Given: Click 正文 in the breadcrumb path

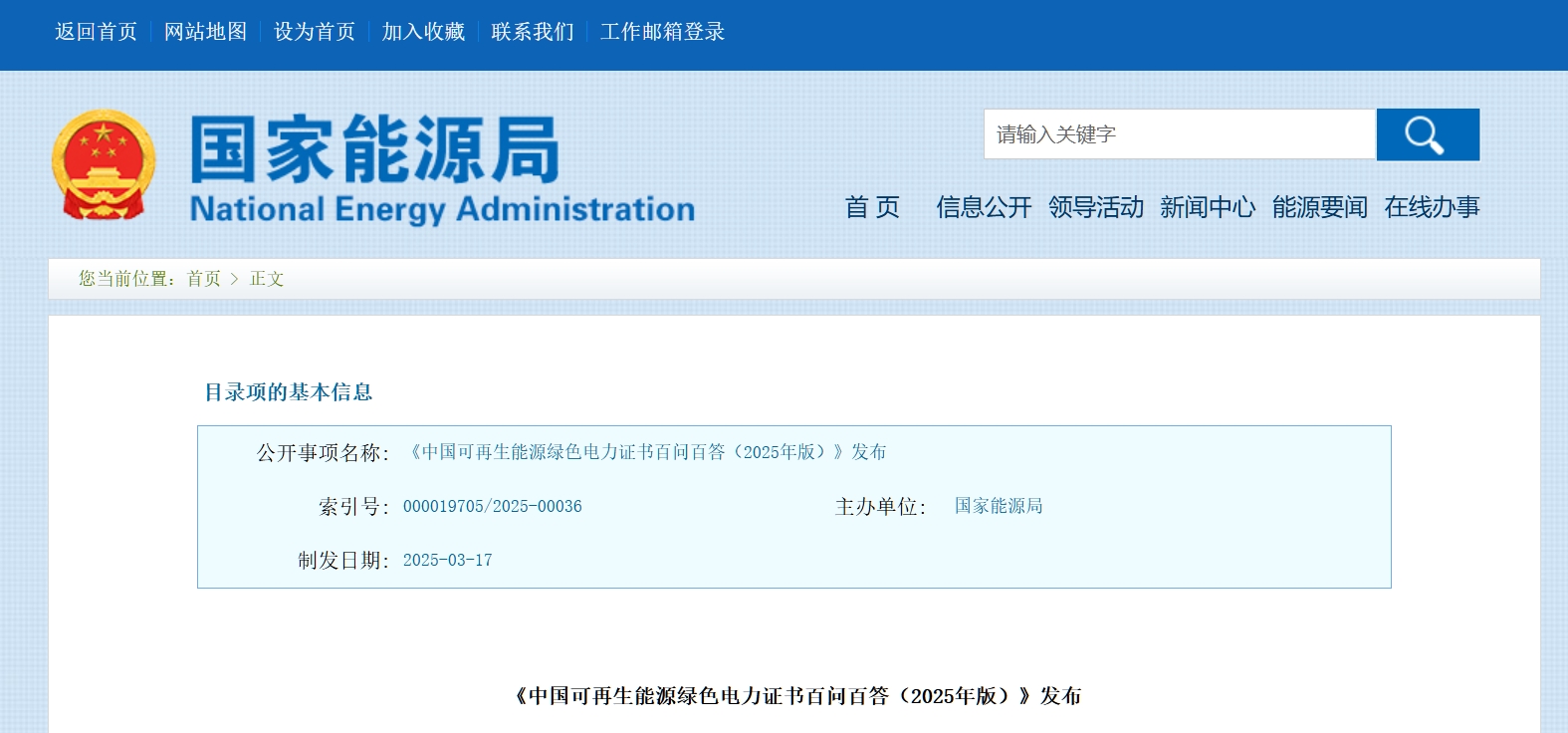Looking at the screenshot, I should click(267, 279).
